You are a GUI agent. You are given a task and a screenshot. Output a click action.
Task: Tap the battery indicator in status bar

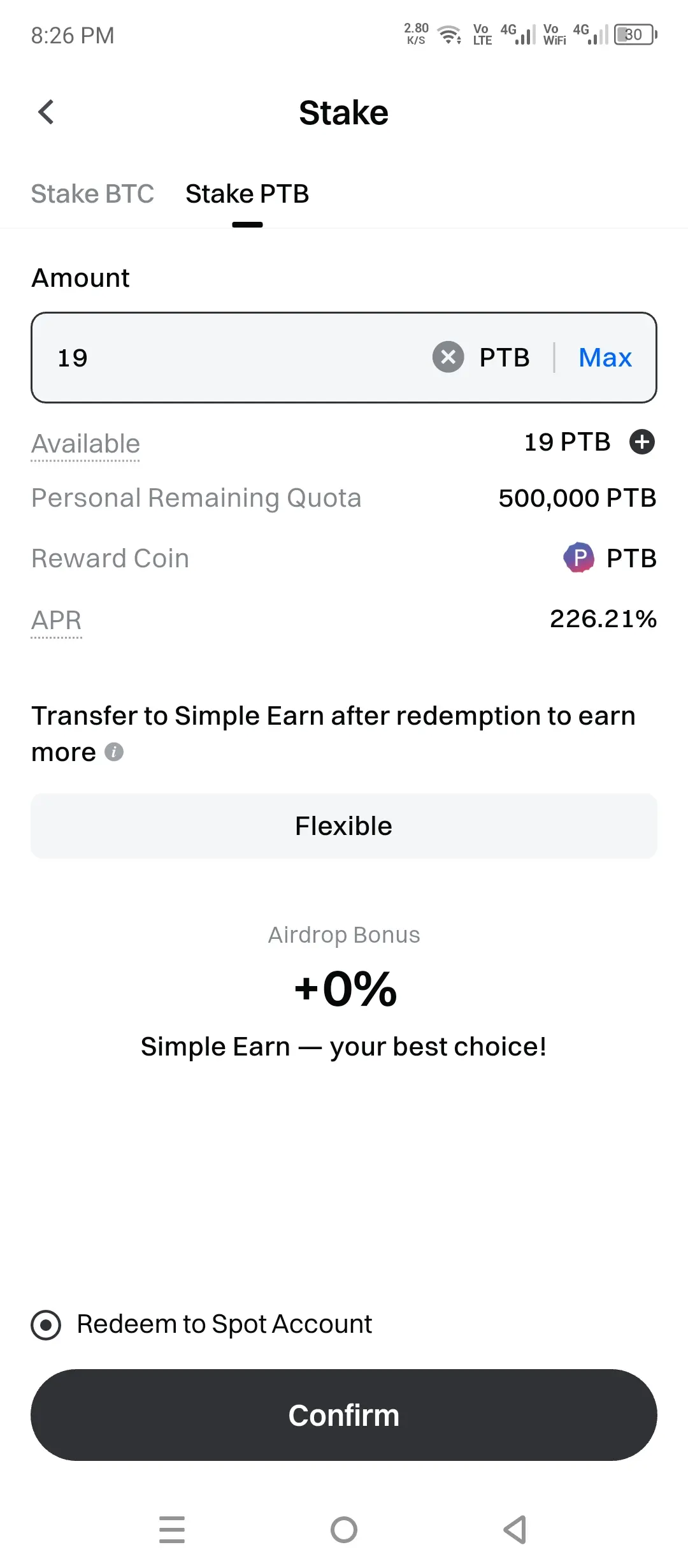pyautogui.click(x=635, y=34)
